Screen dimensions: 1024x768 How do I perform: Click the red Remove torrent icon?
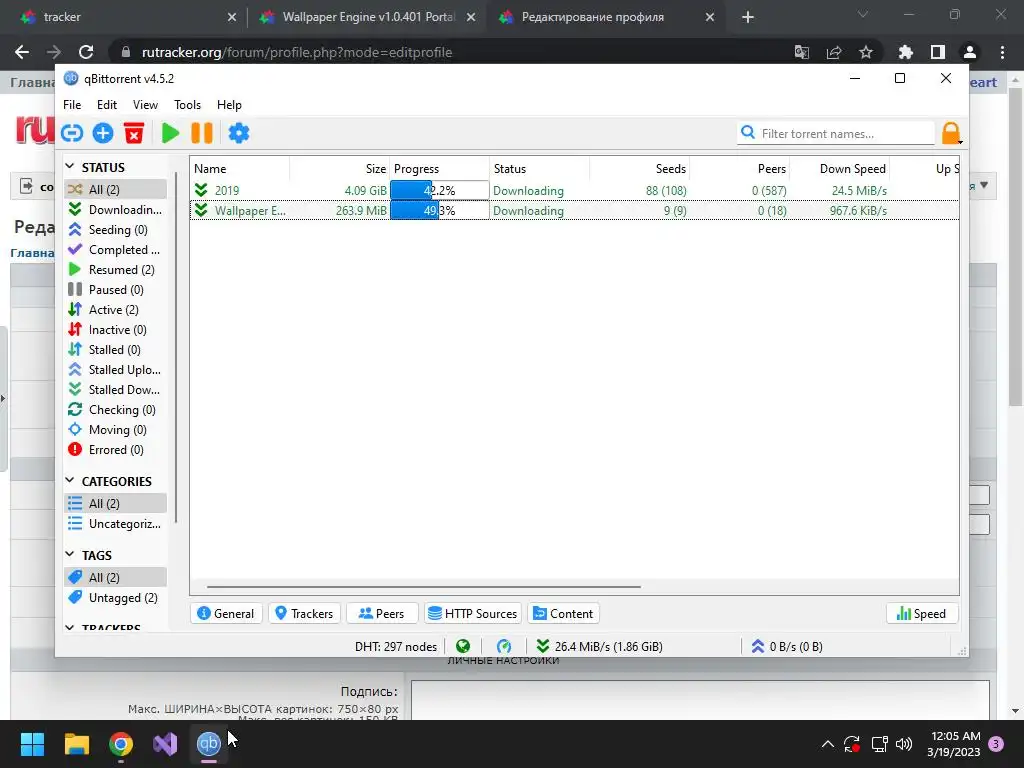coord(134,133)
